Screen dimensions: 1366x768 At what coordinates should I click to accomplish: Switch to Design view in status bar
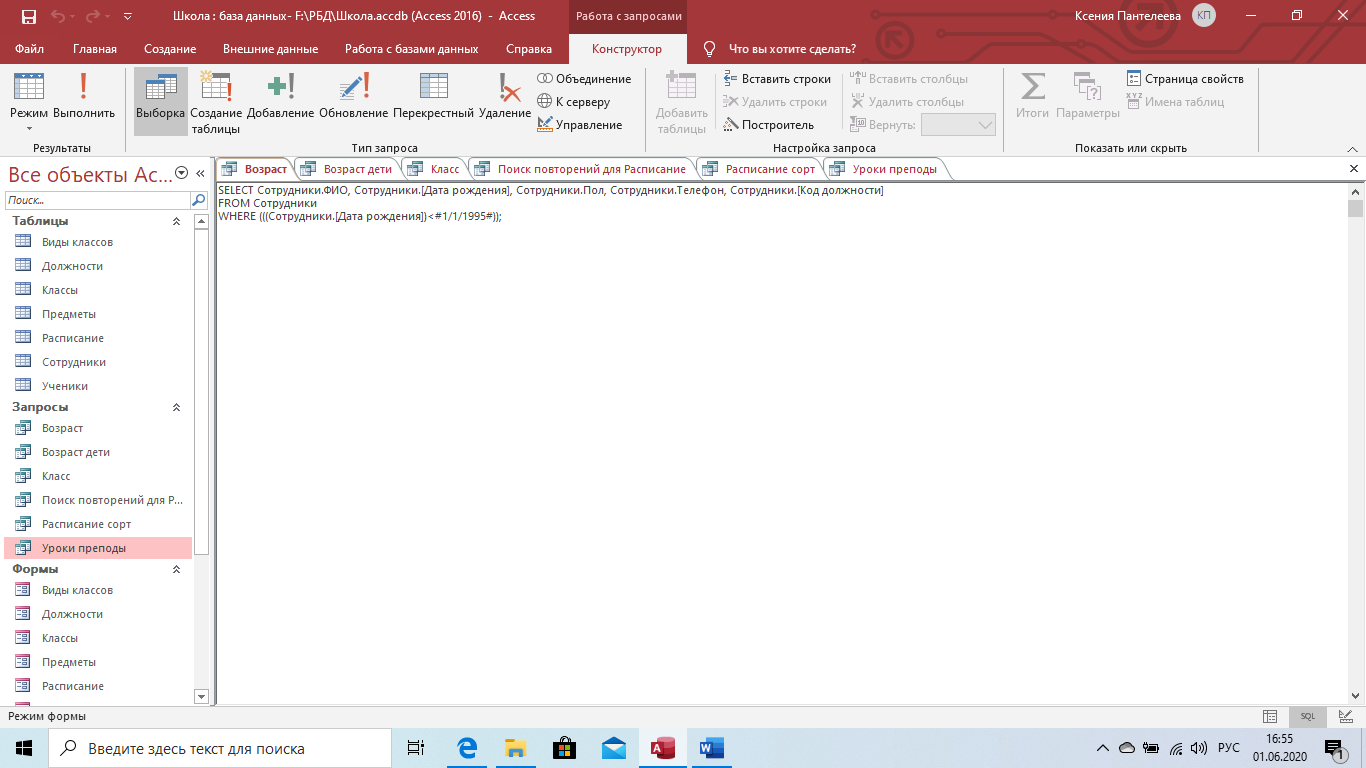1346,716
